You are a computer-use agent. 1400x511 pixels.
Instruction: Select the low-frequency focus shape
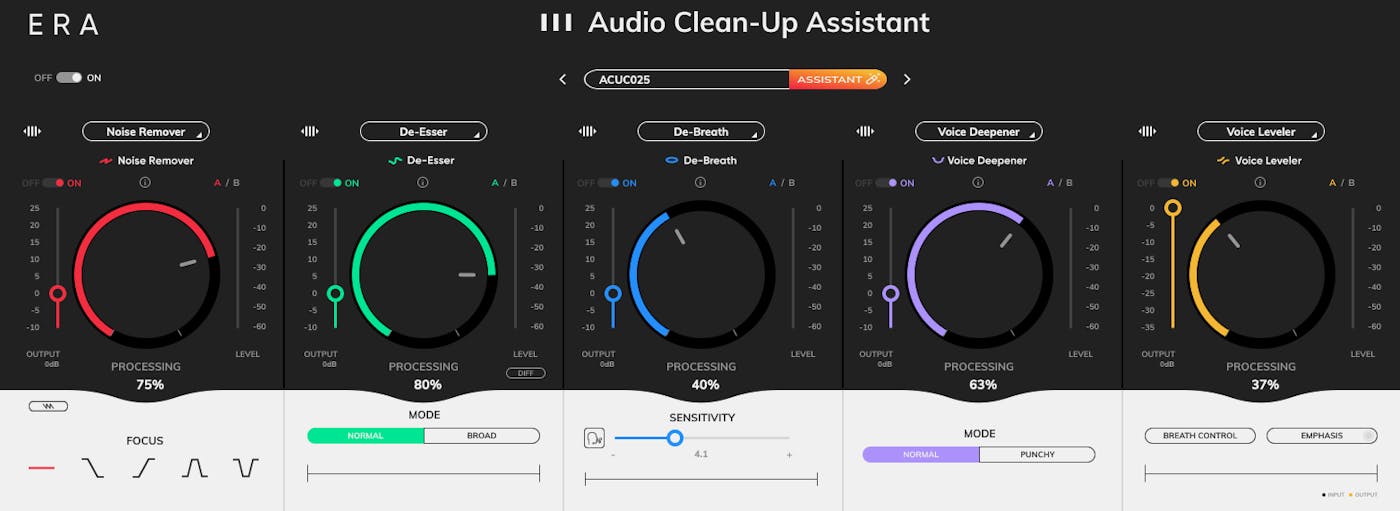pos(93,467)
